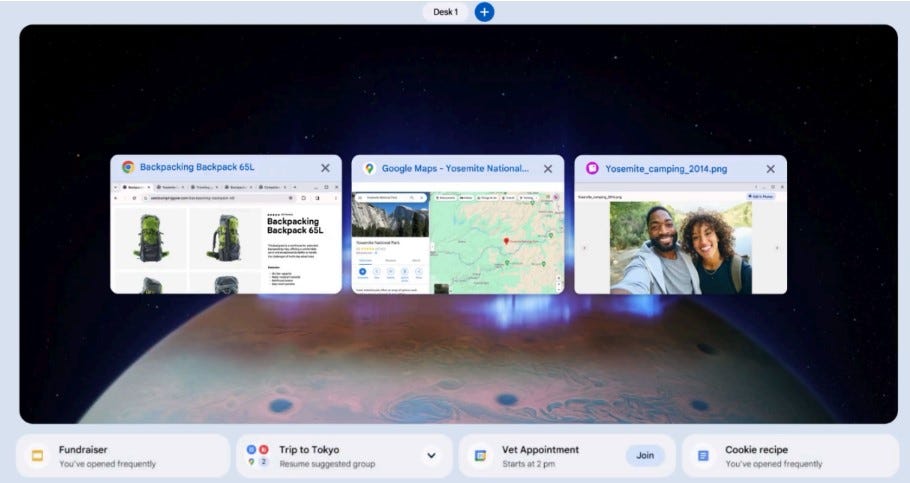This screenshot has width=910, height=483.
Task: Close the Yosemite_camping_2014.png window
Action: click(771, 169)
